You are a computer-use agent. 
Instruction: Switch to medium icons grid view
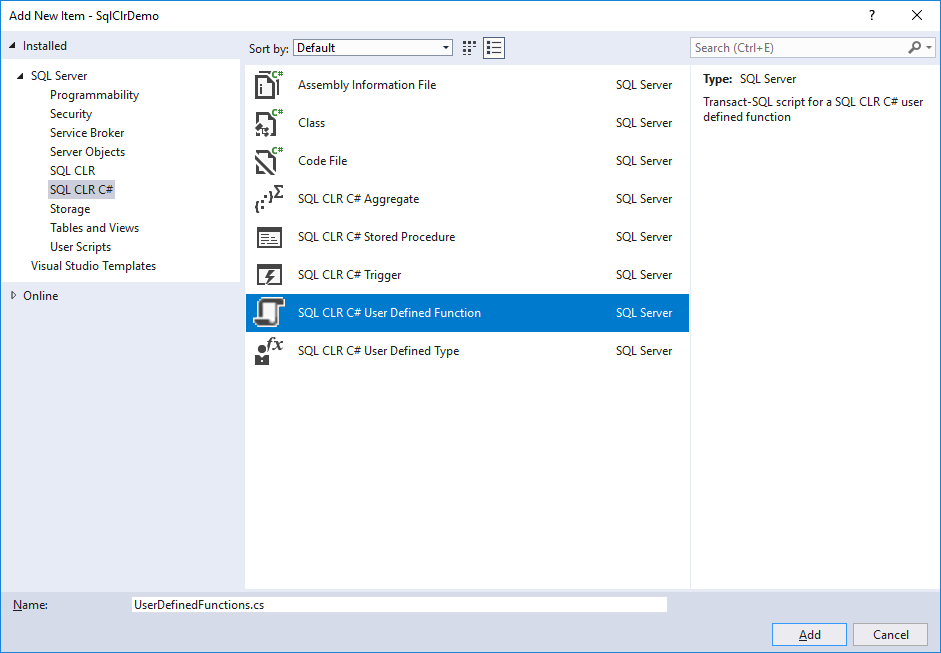(x=469, y=48)
